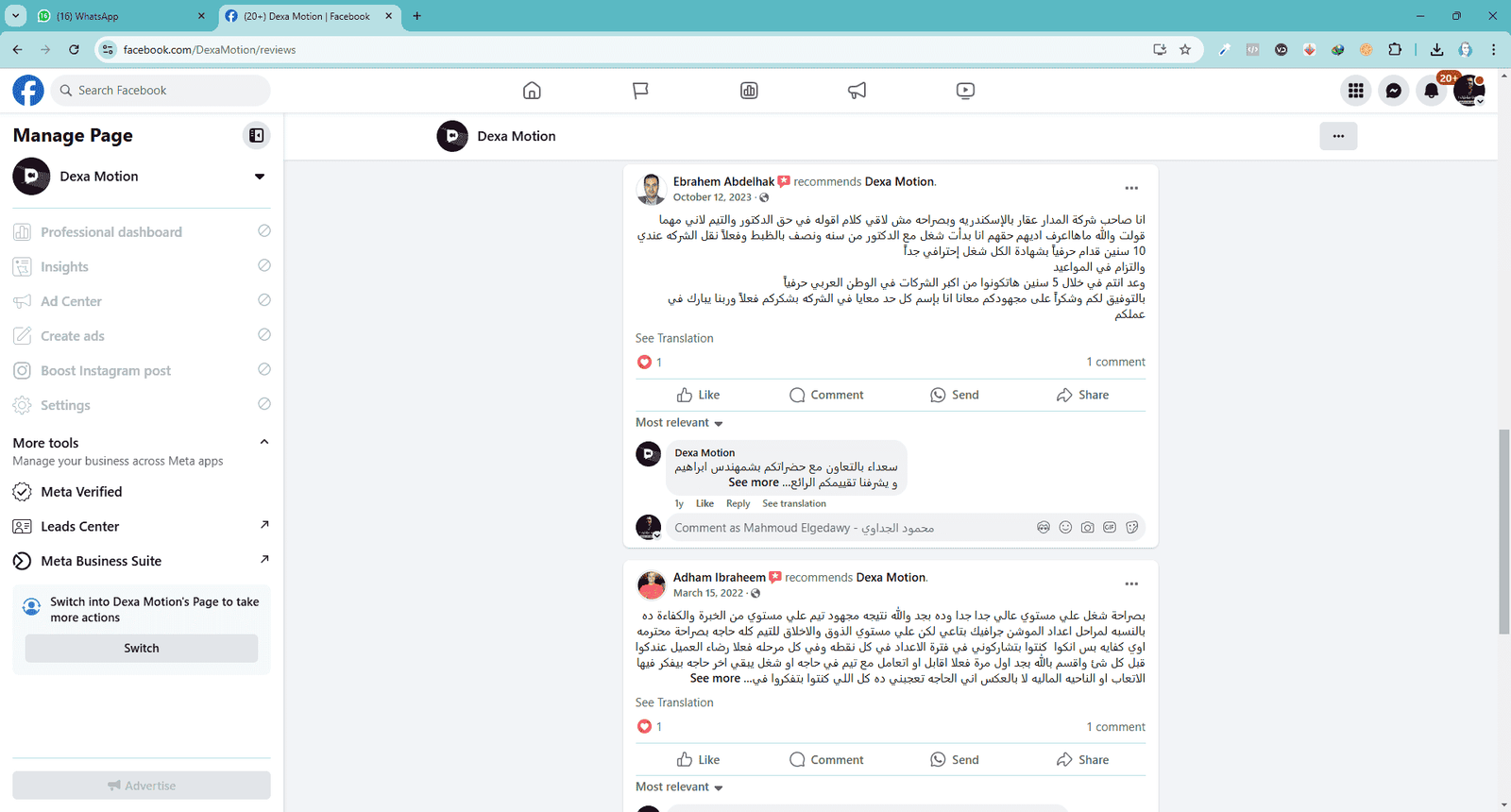This screenshot has height=812, width=1511.
Task: Click the October 12, 2023 post date
Action: [712, 197]
